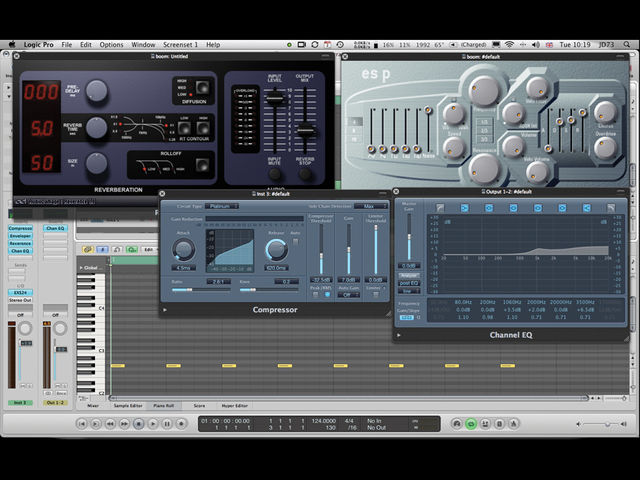Select the Peak detection radio button
This screenshot has width=640, height=480.
coord(316,295)
